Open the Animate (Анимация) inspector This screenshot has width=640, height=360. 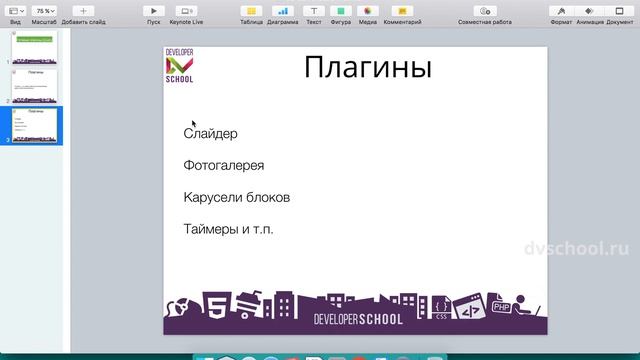(x=589, y=11)
